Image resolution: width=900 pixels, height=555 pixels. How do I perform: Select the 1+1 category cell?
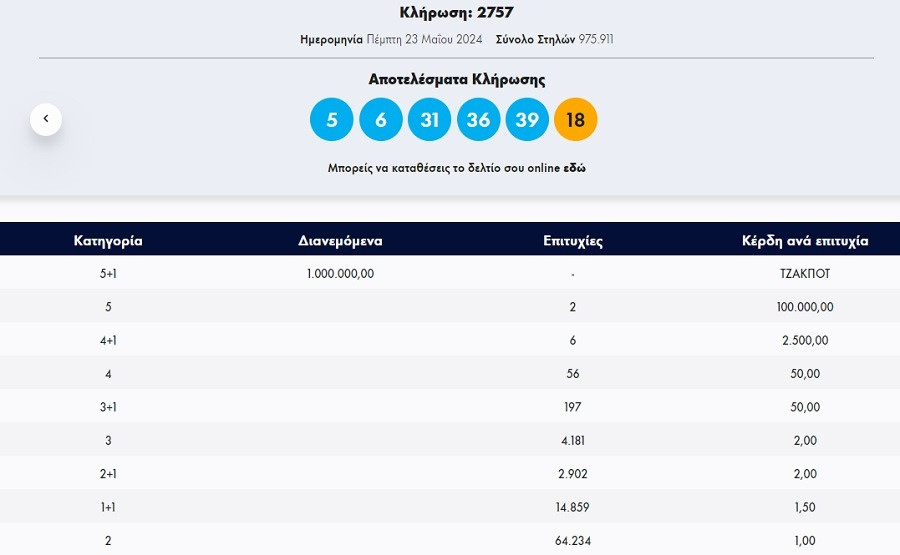(108, 507)
